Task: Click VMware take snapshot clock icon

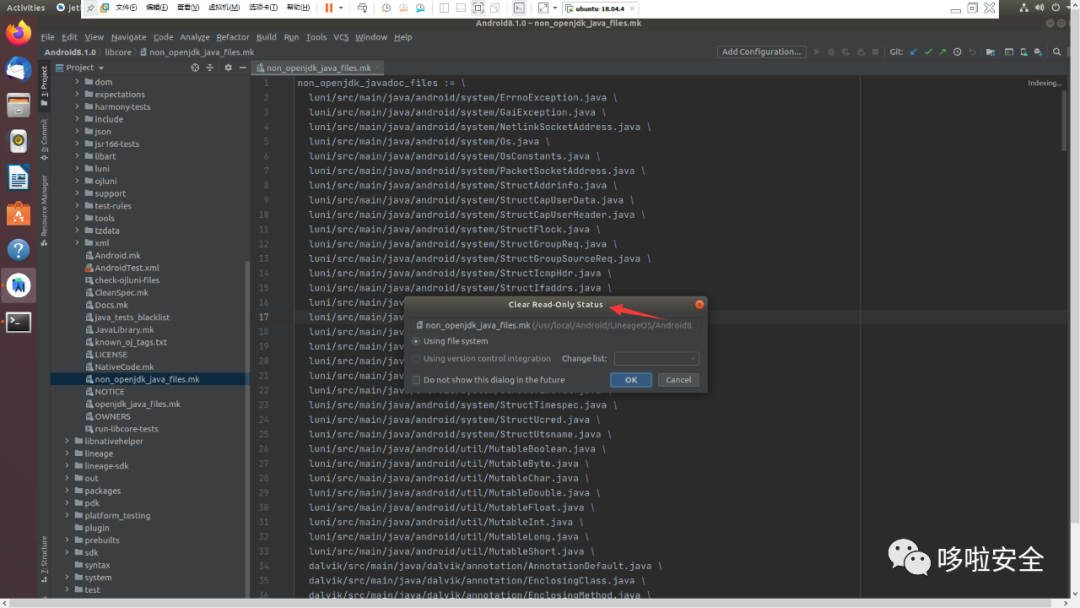Action: tap(386, 8)
